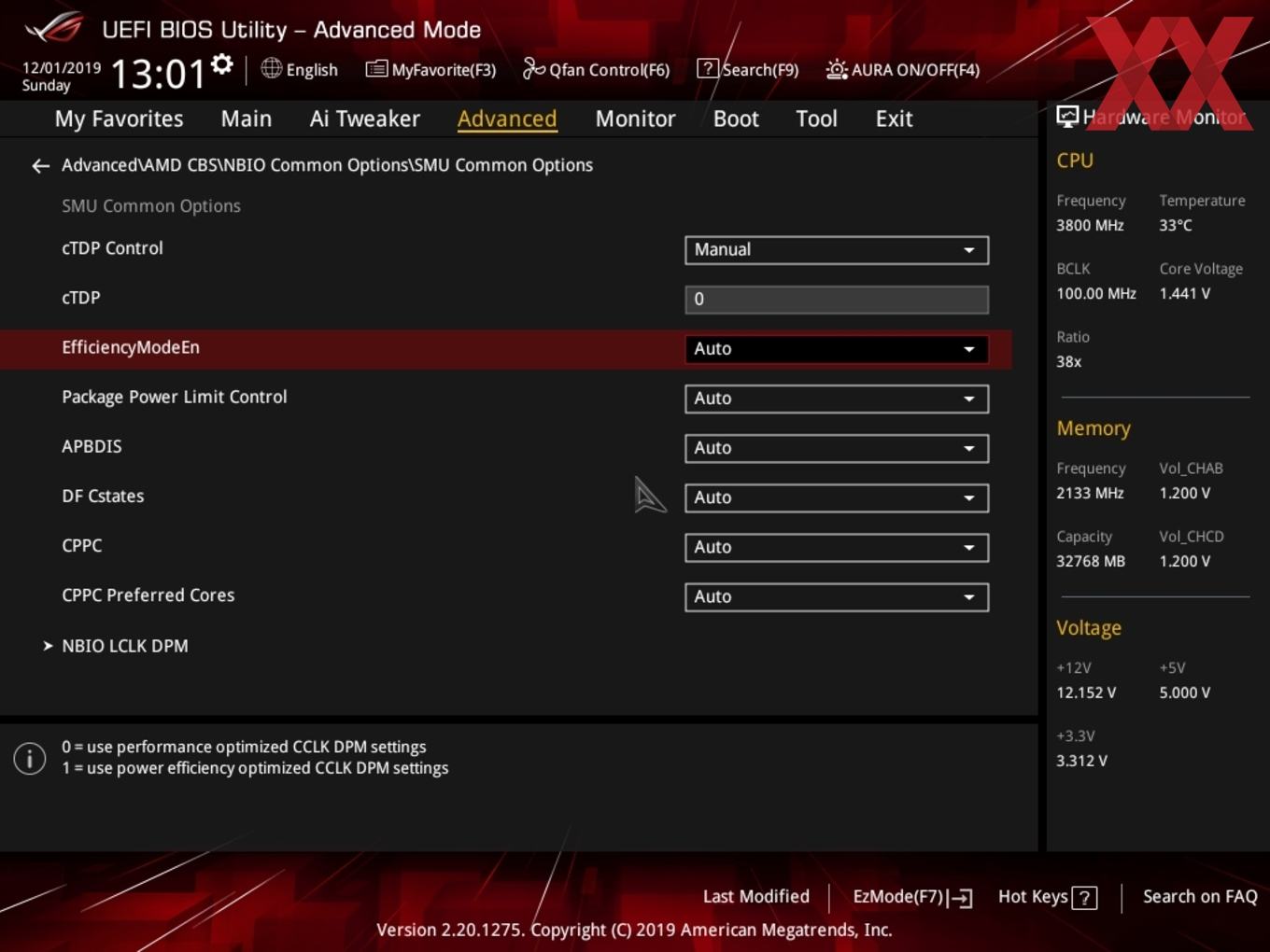Click the CPU temperature 33°C value
Image resolution: width=1270 pixels, height=952 pixels.
click(1176, 225)
